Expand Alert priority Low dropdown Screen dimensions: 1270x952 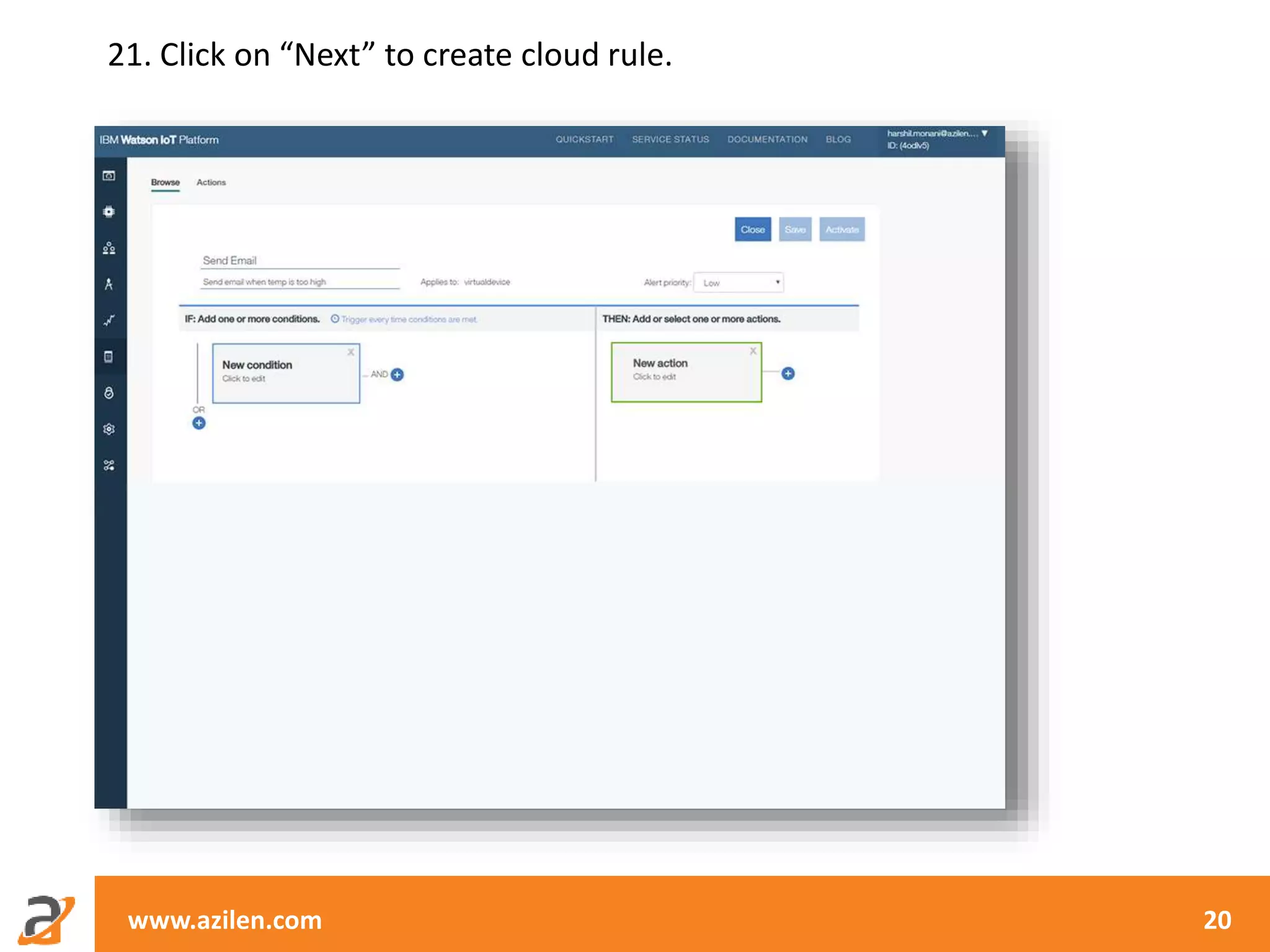coord(739,283)
